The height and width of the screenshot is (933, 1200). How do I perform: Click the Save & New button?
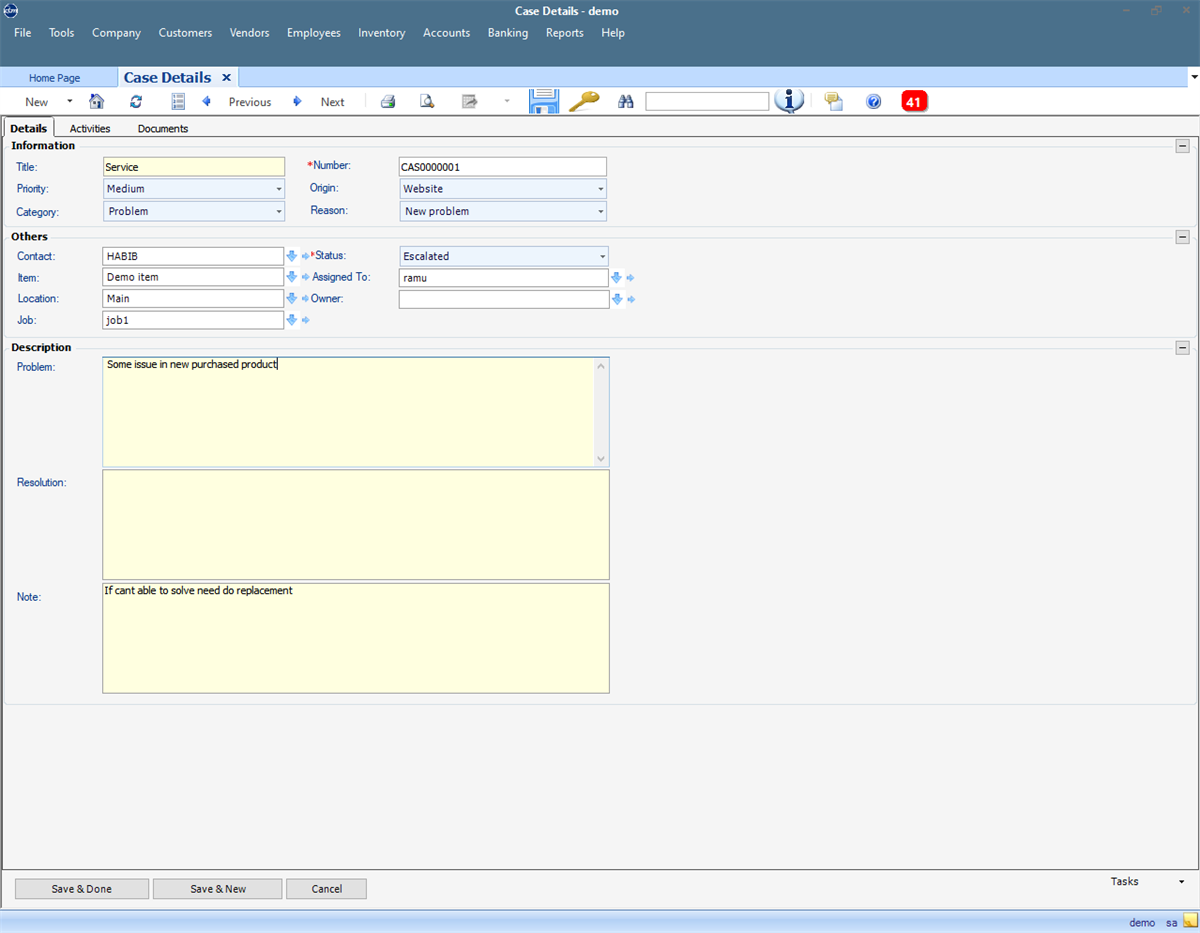click(x=218, y=889)
